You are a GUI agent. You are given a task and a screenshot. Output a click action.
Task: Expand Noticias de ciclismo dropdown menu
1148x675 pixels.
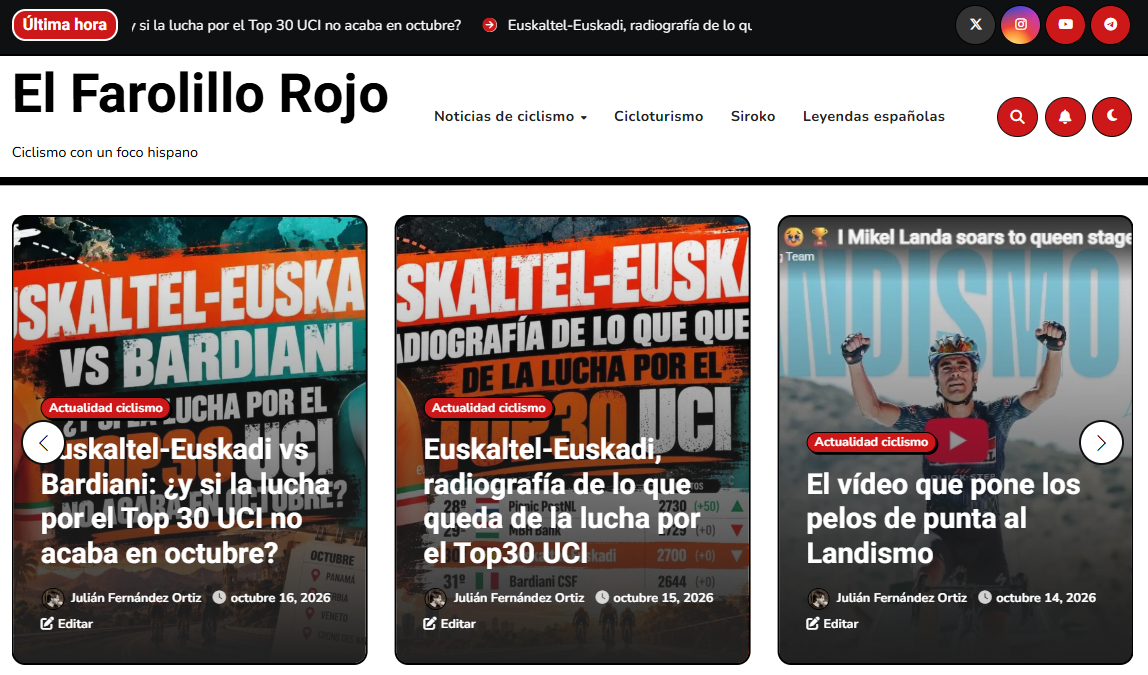(510, 116)
